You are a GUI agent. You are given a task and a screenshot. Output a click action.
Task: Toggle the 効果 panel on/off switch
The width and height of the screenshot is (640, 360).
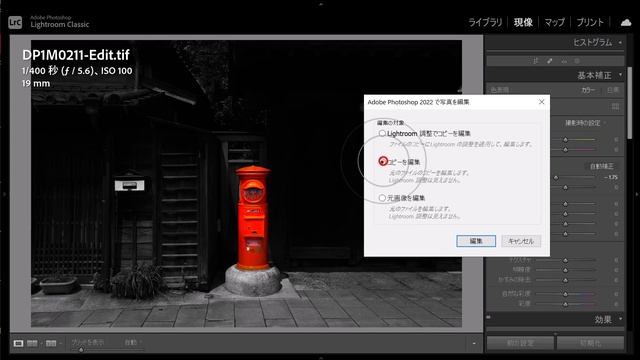489,317
